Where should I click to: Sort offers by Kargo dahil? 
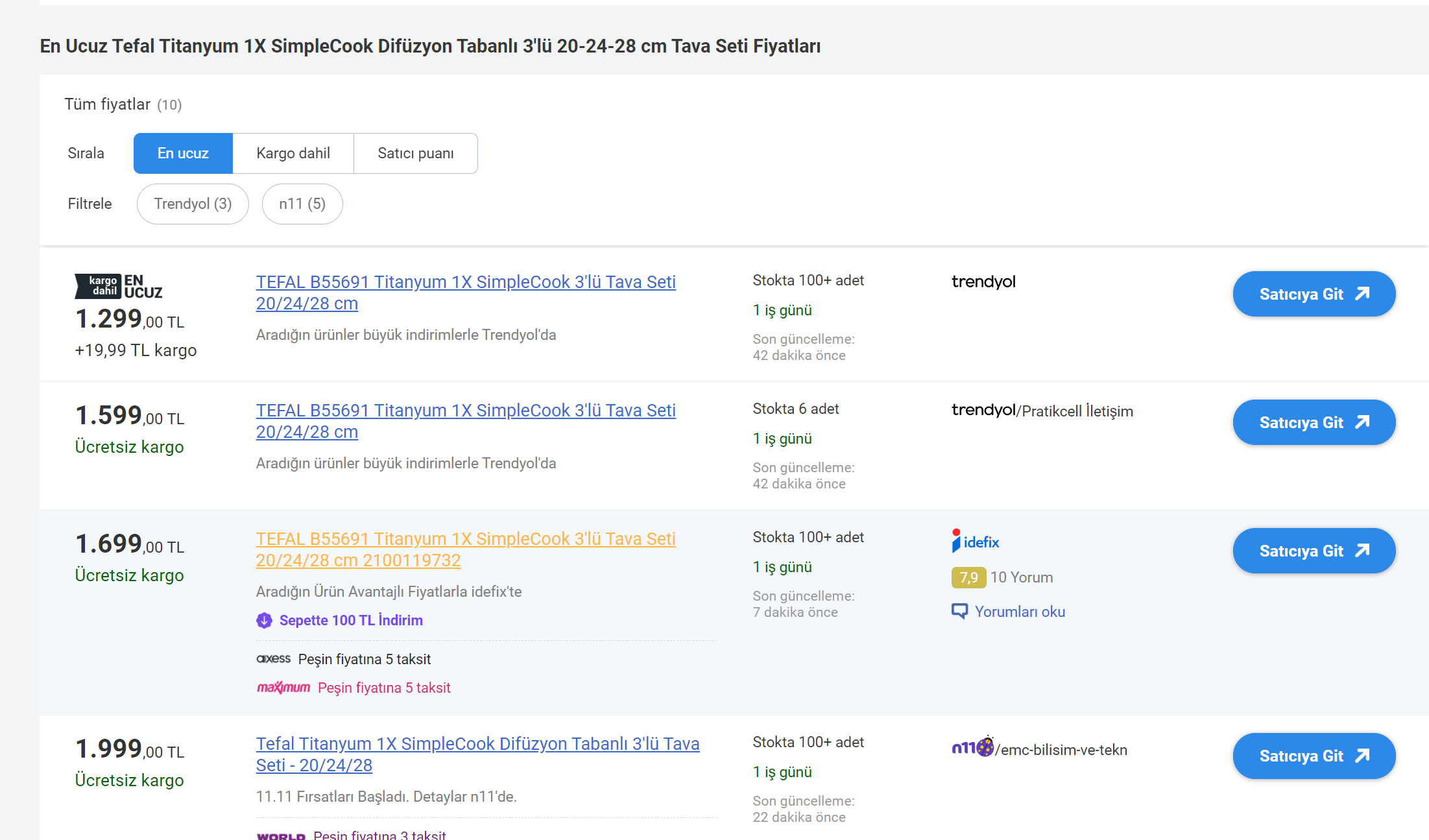(293, 153)
